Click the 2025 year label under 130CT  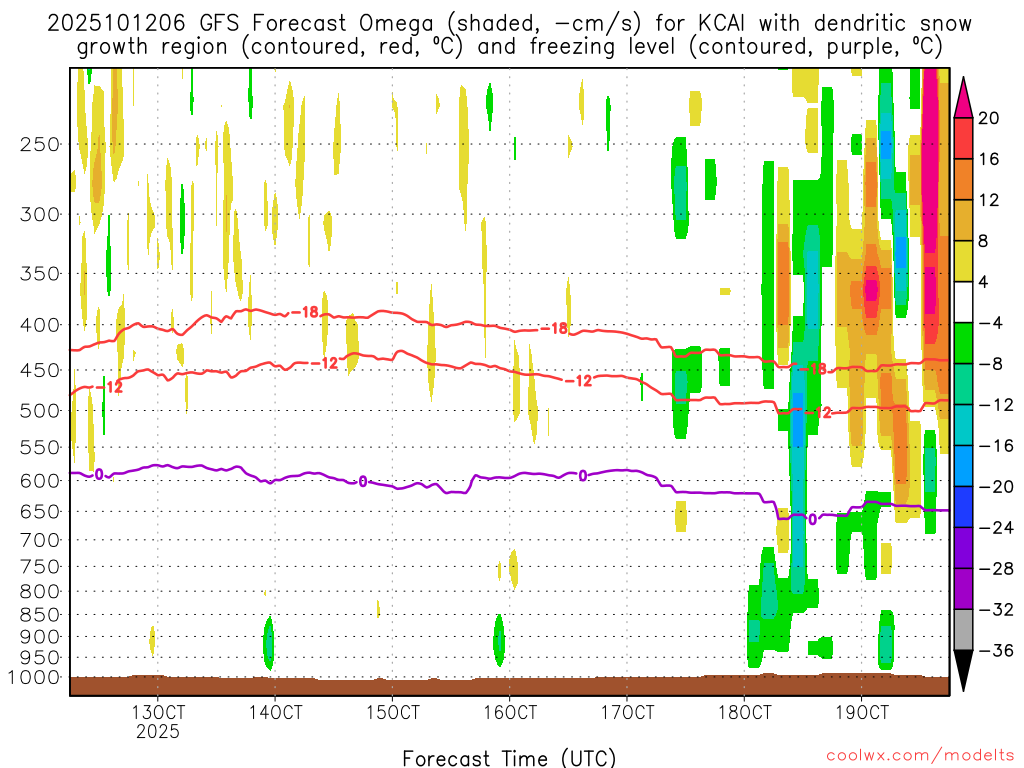157,731
